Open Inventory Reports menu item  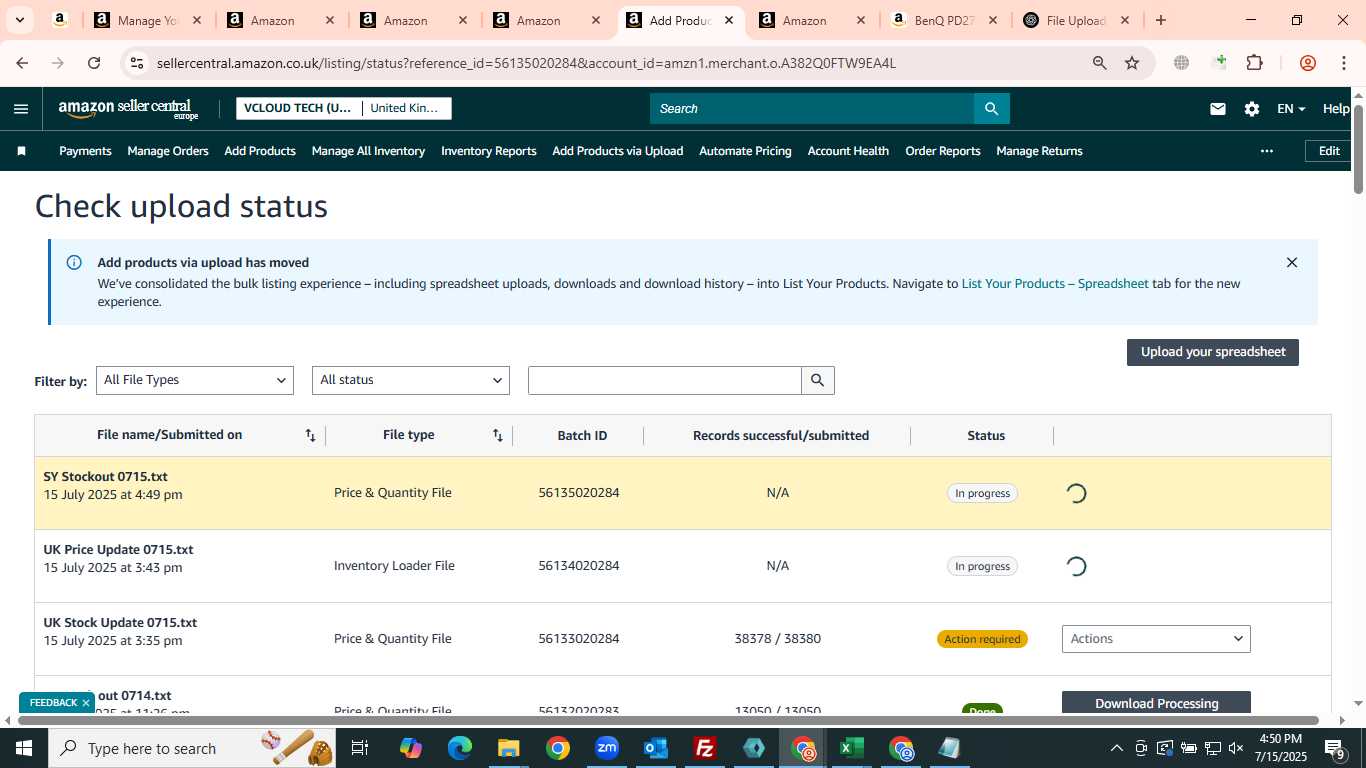click(x=489, y=151)
